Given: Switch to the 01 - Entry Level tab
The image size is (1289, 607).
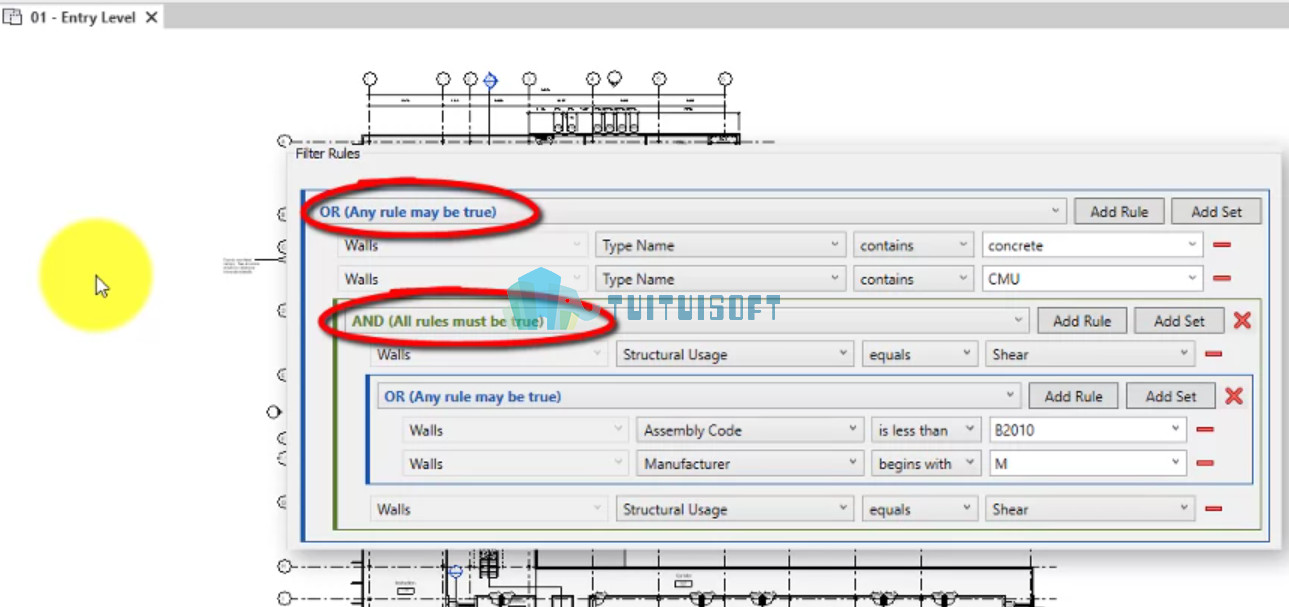Looking at the screenshot, I should [82, 17].
